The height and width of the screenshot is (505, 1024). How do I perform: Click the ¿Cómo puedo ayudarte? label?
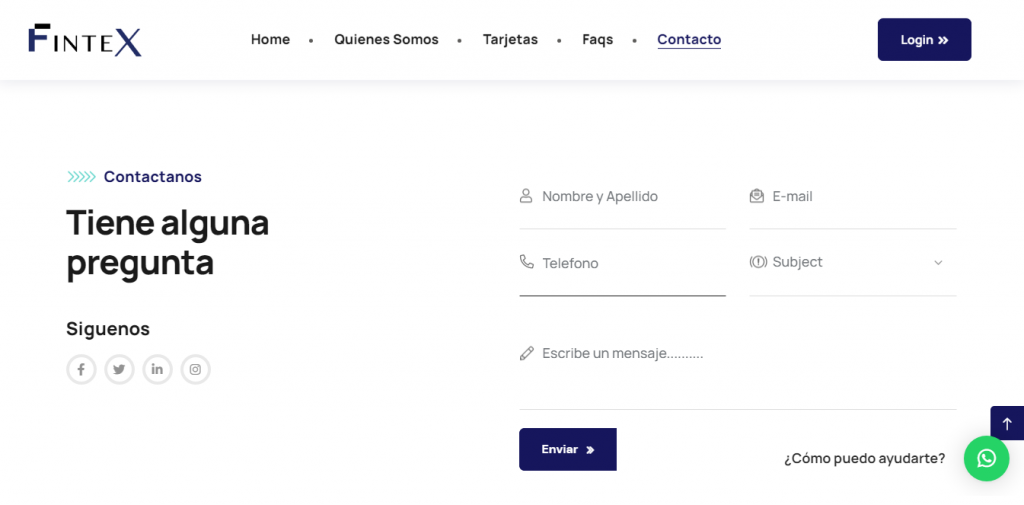[x=864, y=458]
